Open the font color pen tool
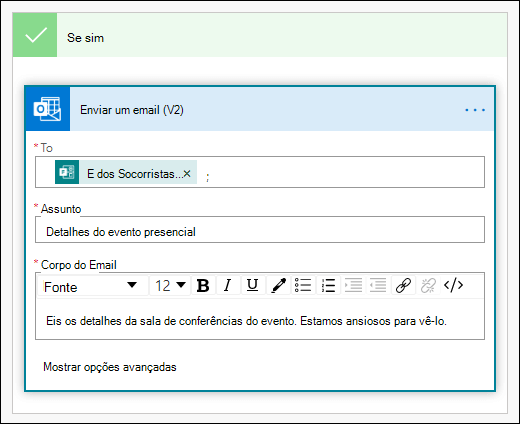The image size is (520, 424). tap(278, 286)
